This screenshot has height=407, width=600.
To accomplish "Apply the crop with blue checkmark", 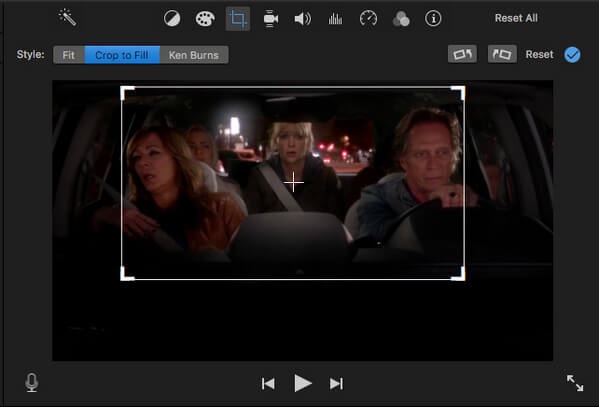I will 572,54.
